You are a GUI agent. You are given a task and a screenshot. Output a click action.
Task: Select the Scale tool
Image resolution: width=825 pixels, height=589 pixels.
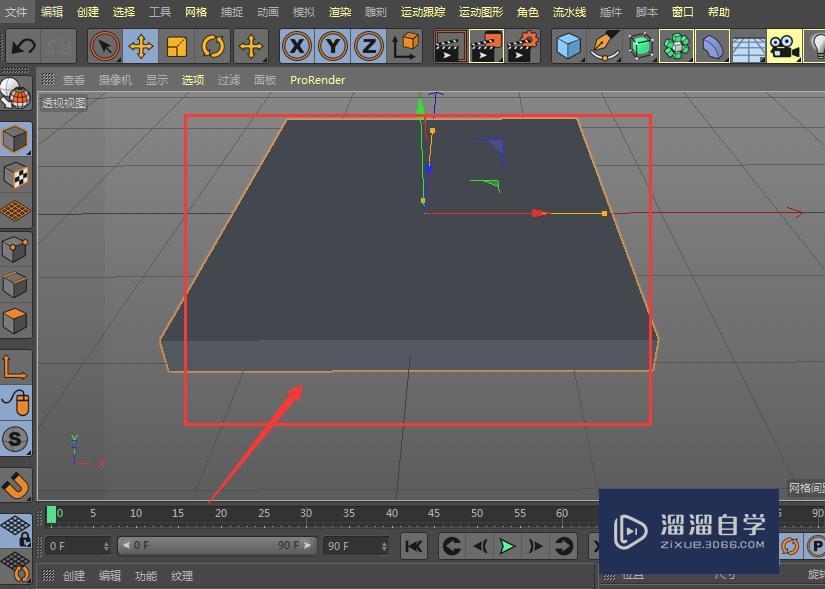[x=177, y=46]
